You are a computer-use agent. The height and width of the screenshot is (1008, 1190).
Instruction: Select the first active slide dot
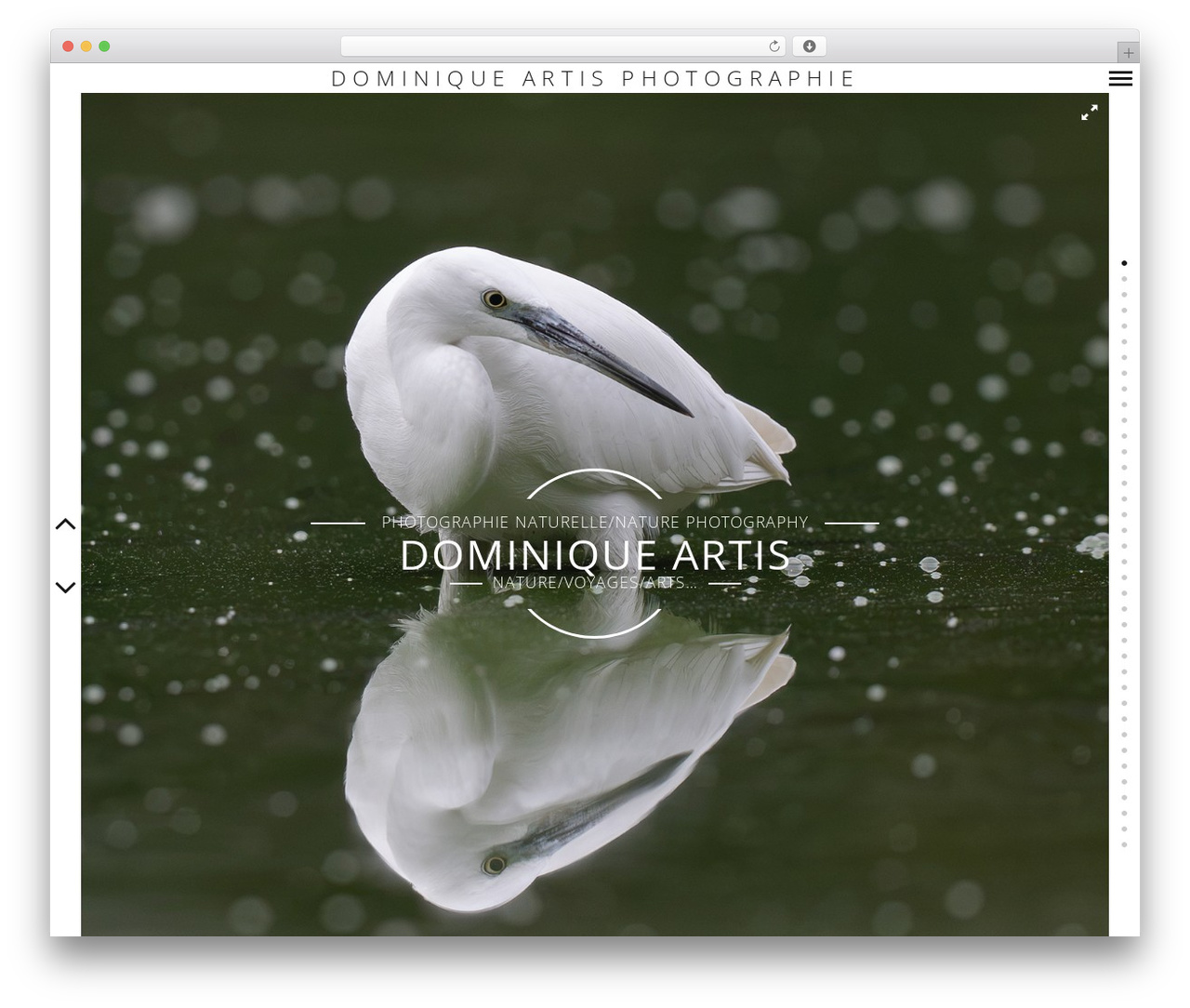click(1124, 263)
